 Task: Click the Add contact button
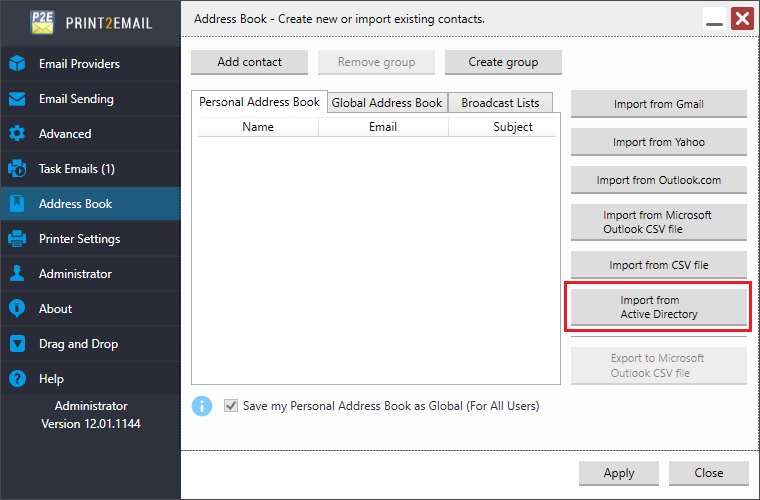pos(249,62)
